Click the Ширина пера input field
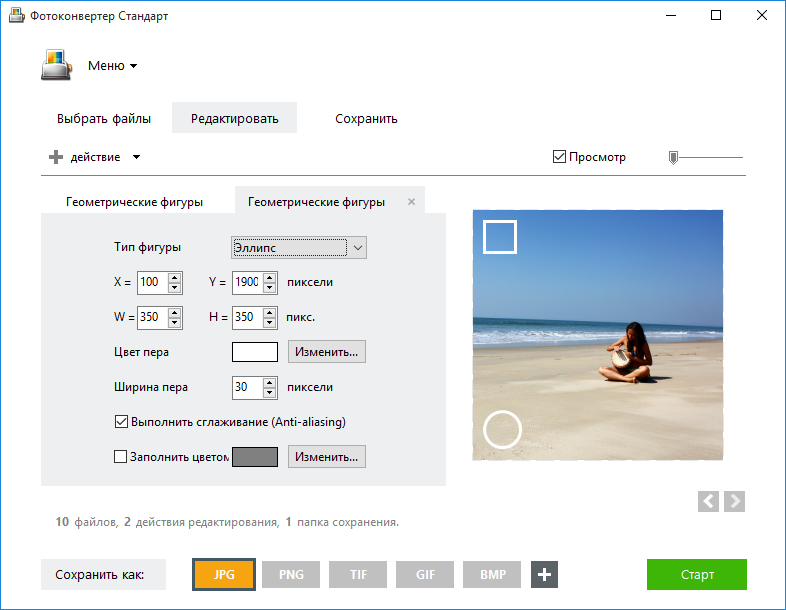 tap(247, 387)
